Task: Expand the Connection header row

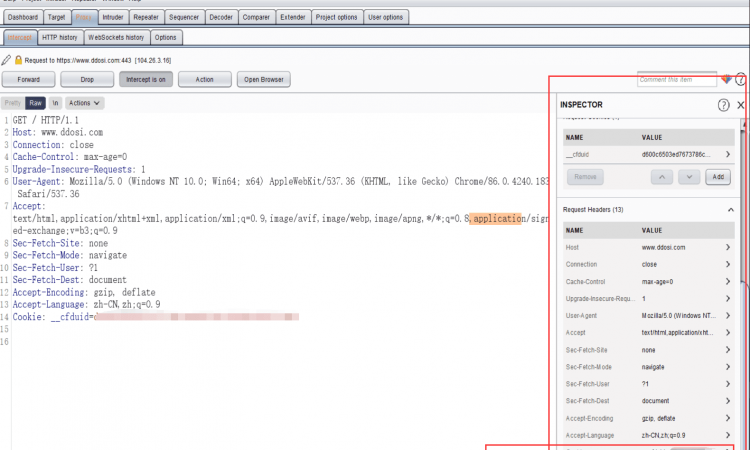Action: (x=728, y=264)
